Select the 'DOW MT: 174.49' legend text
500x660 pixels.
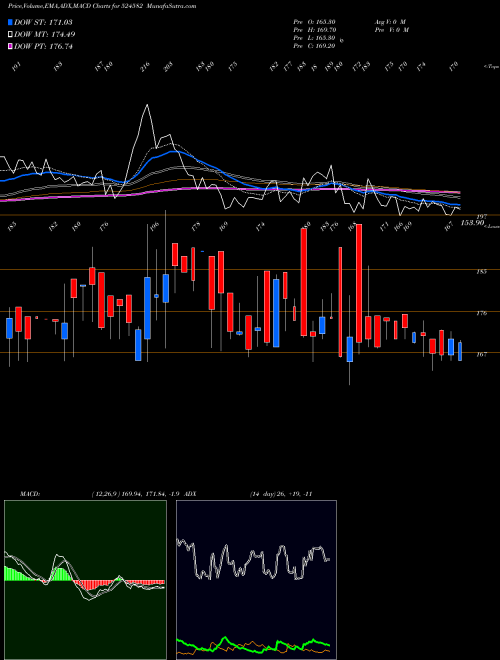click(45, 35)
